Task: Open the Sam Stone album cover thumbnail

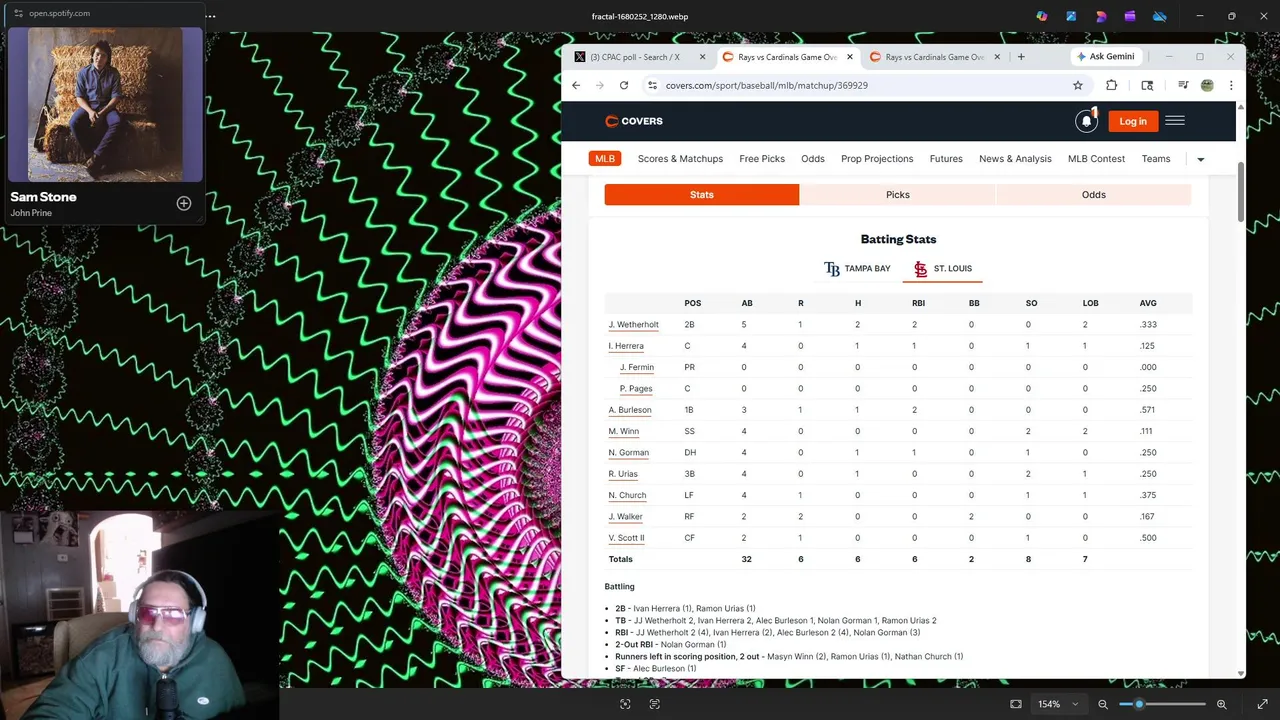Action: point(105,104)
